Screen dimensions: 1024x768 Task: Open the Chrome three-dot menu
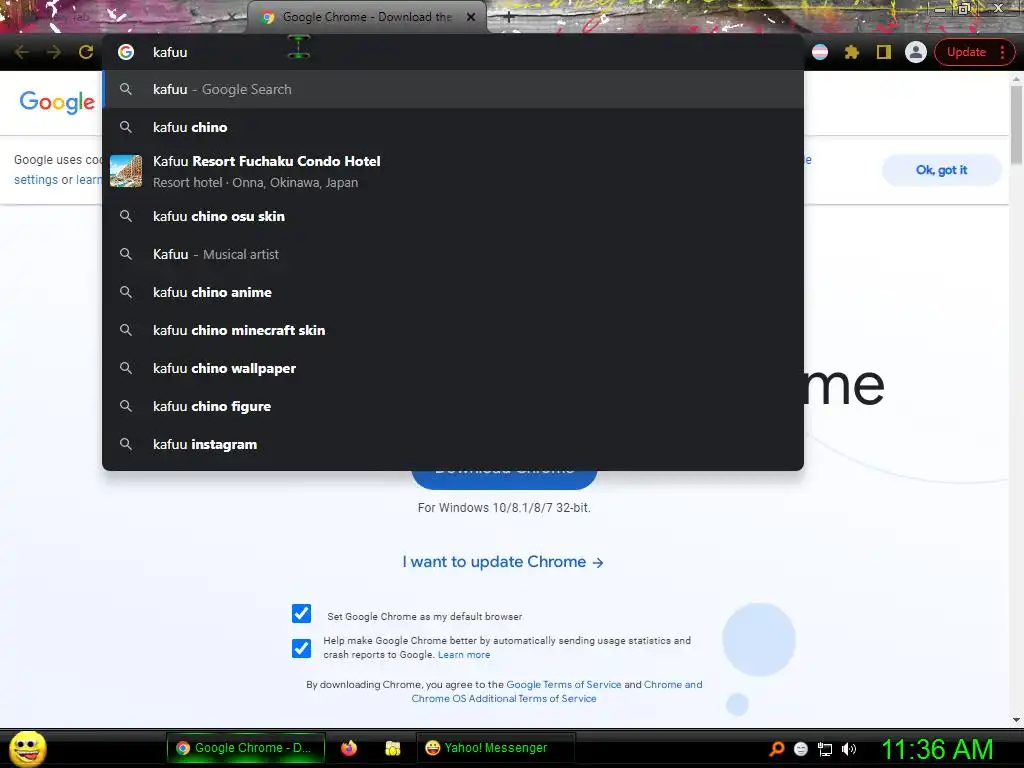pos(1002,52)
